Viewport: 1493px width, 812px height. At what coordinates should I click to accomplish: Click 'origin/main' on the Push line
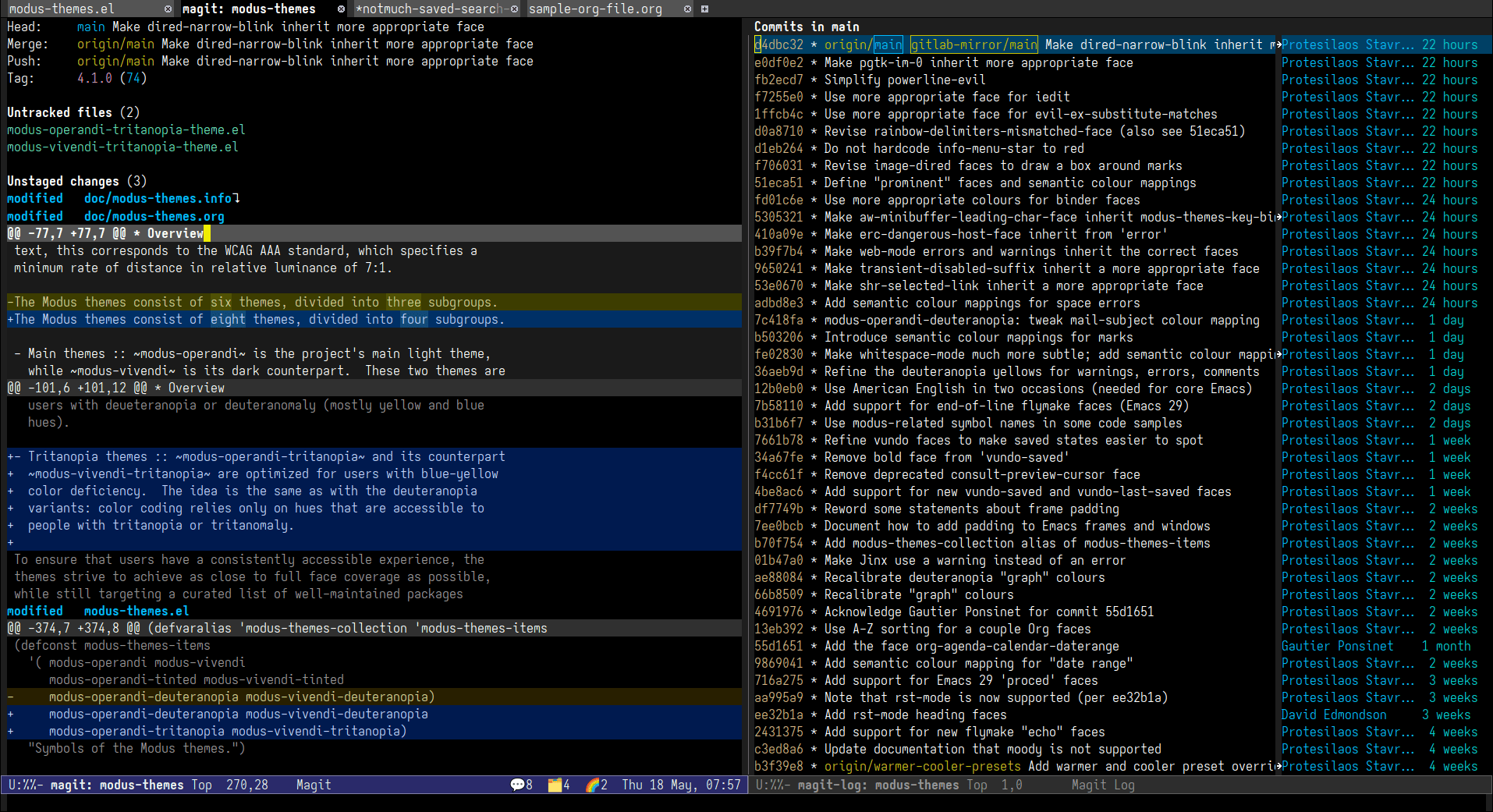115,61
